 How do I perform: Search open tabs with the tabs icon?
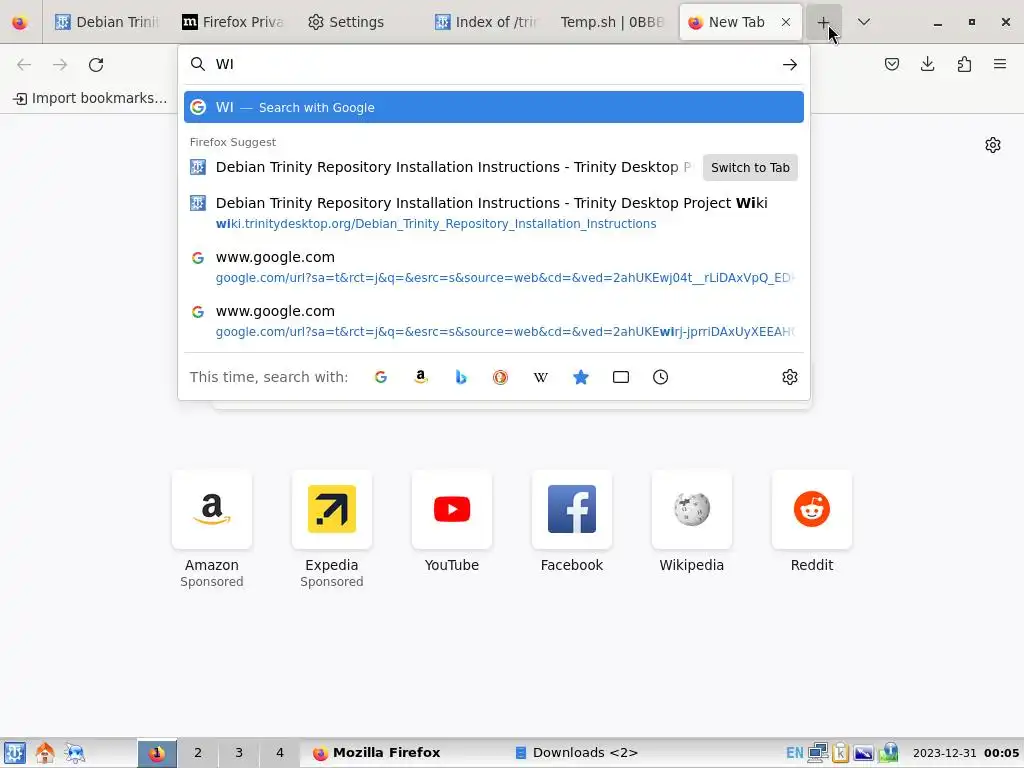tap(621, 377)
